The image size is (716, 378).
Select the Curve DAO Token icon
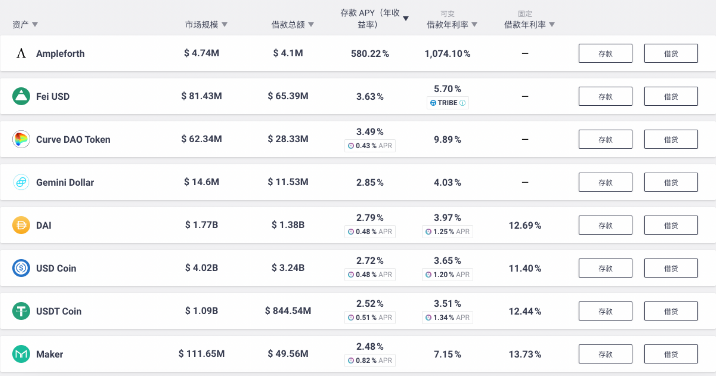21,139
